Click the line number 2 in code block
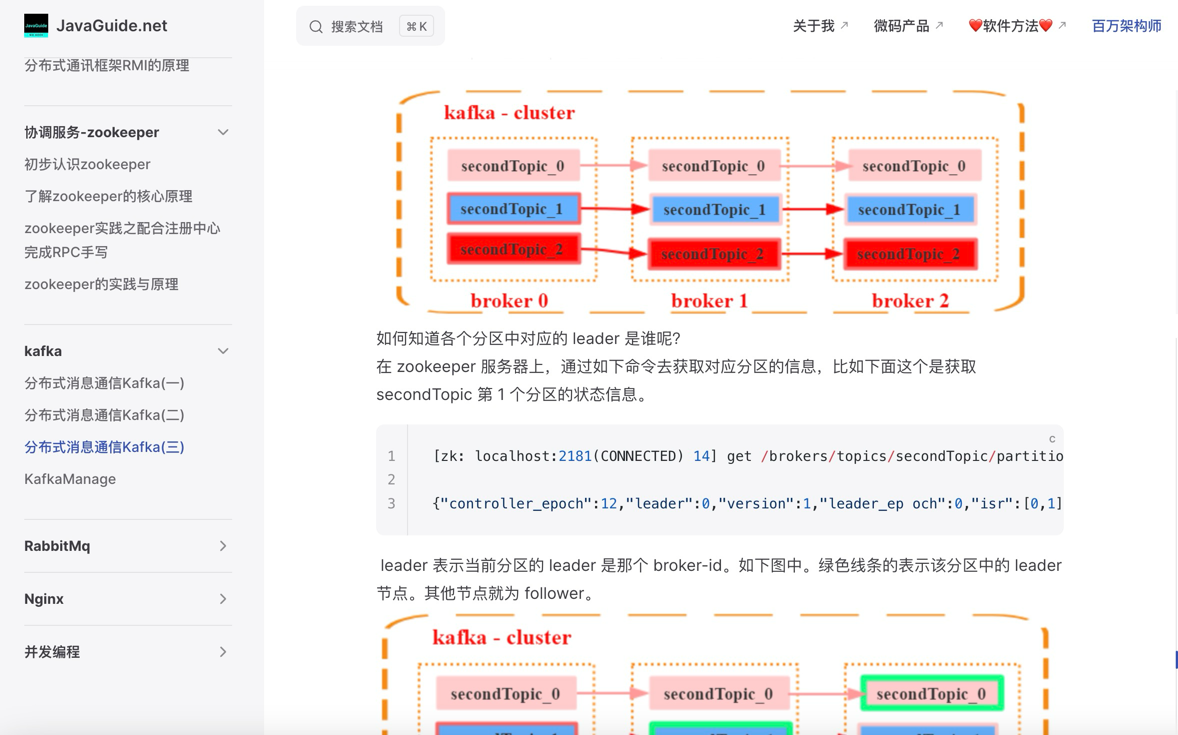 [391, 479]
